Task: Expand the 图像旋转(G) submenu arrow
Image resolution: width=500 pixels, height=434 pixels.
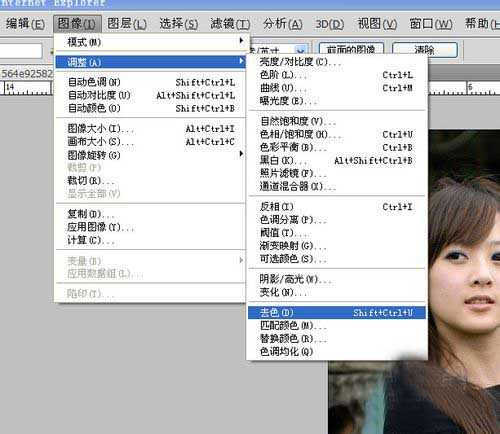Action: point(241,154)
